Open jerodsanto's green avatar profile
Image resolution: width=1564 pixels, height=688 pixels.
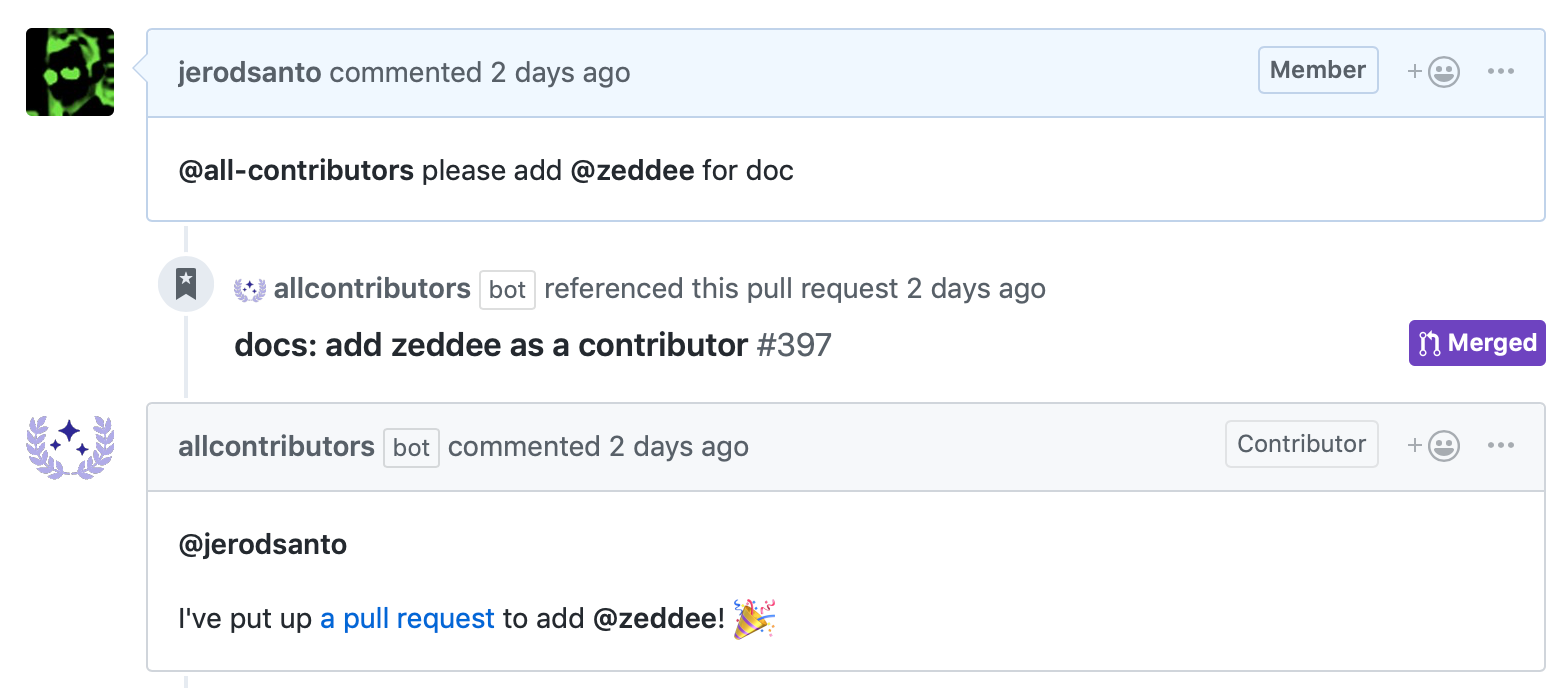(70, 72)
